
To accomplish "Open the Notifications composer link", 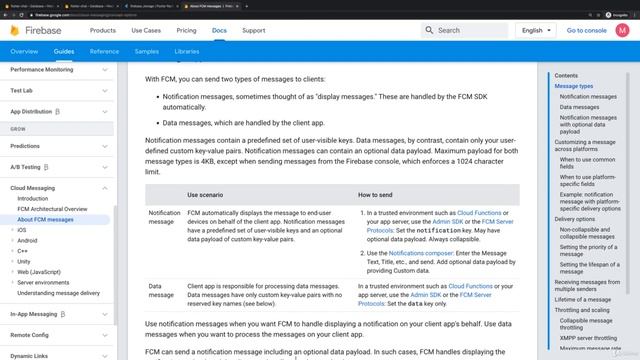I will (x=420, y=253).
